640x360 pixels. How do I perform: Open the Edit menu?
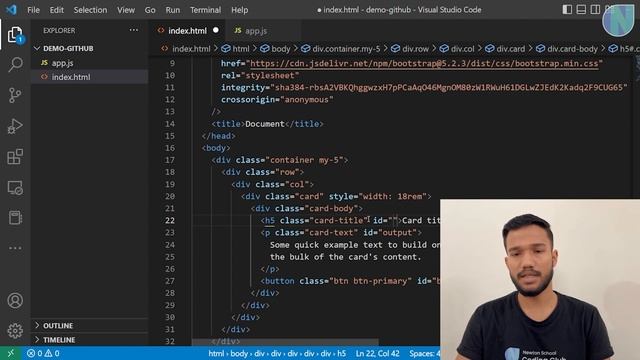click(56, 10)
